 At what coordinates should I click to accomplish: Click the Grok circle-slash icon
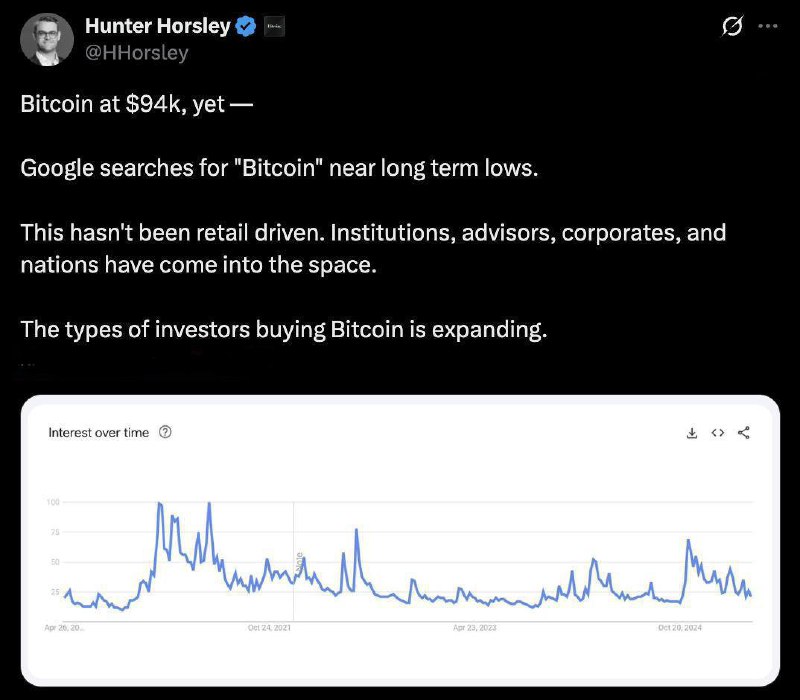coord(732,26)
